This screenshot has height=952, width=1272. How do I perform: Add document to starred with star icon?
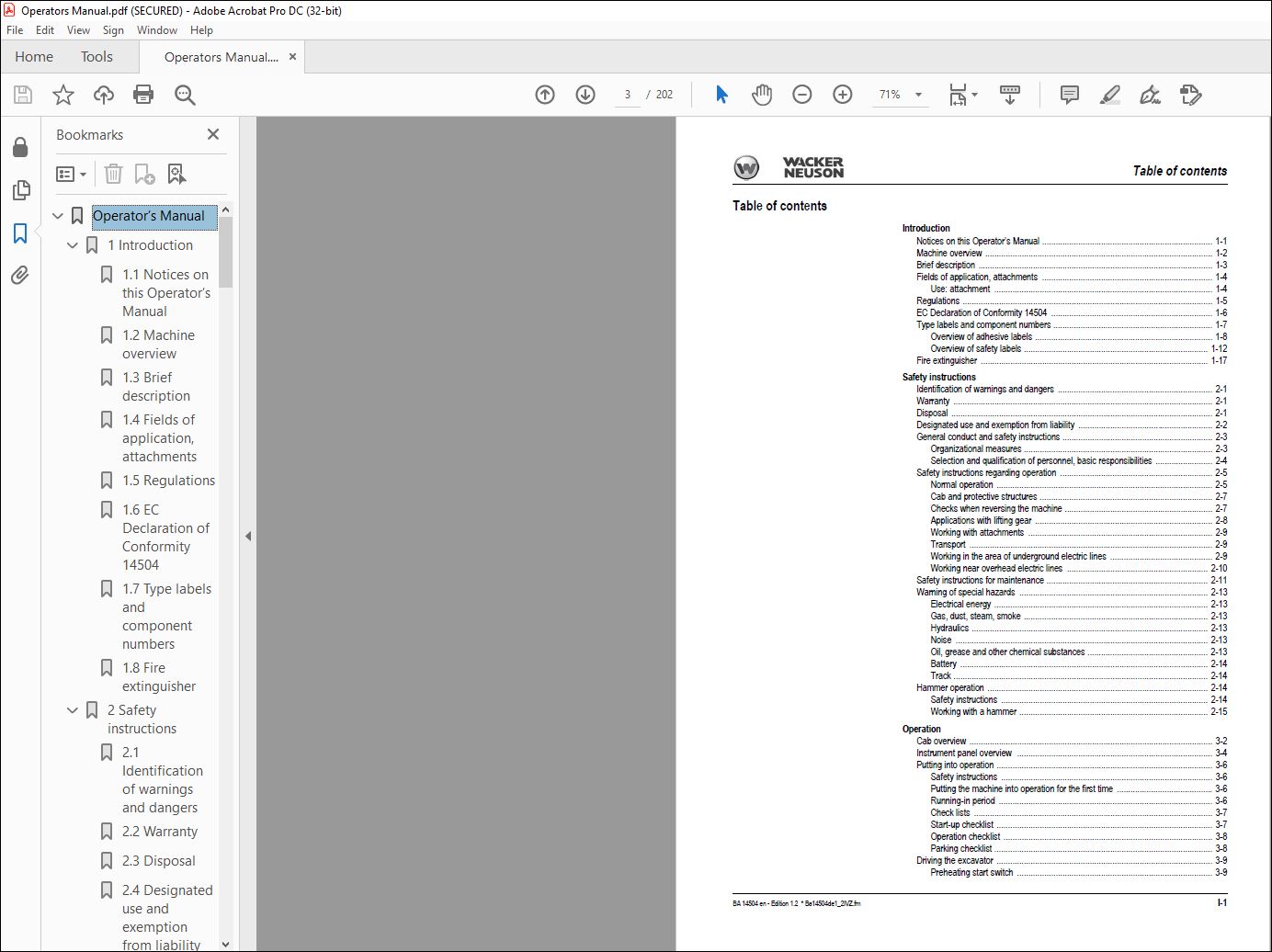click(63, 95)
